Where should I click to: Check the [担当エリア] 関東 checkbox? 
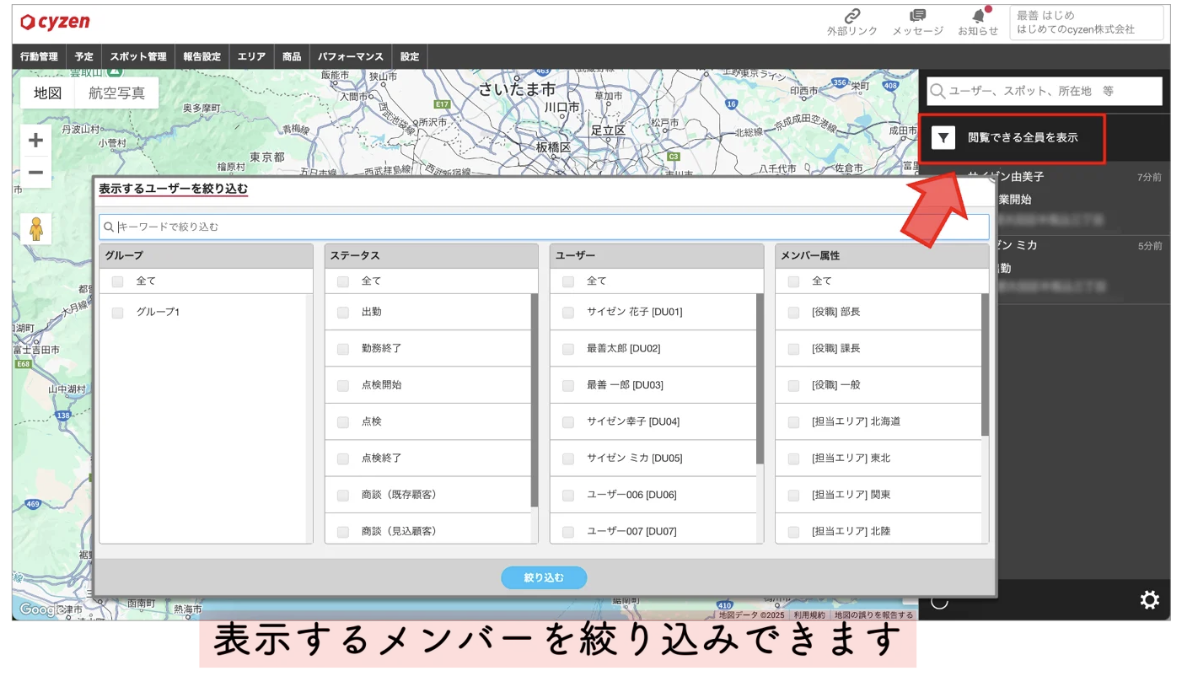pos(793,495)
